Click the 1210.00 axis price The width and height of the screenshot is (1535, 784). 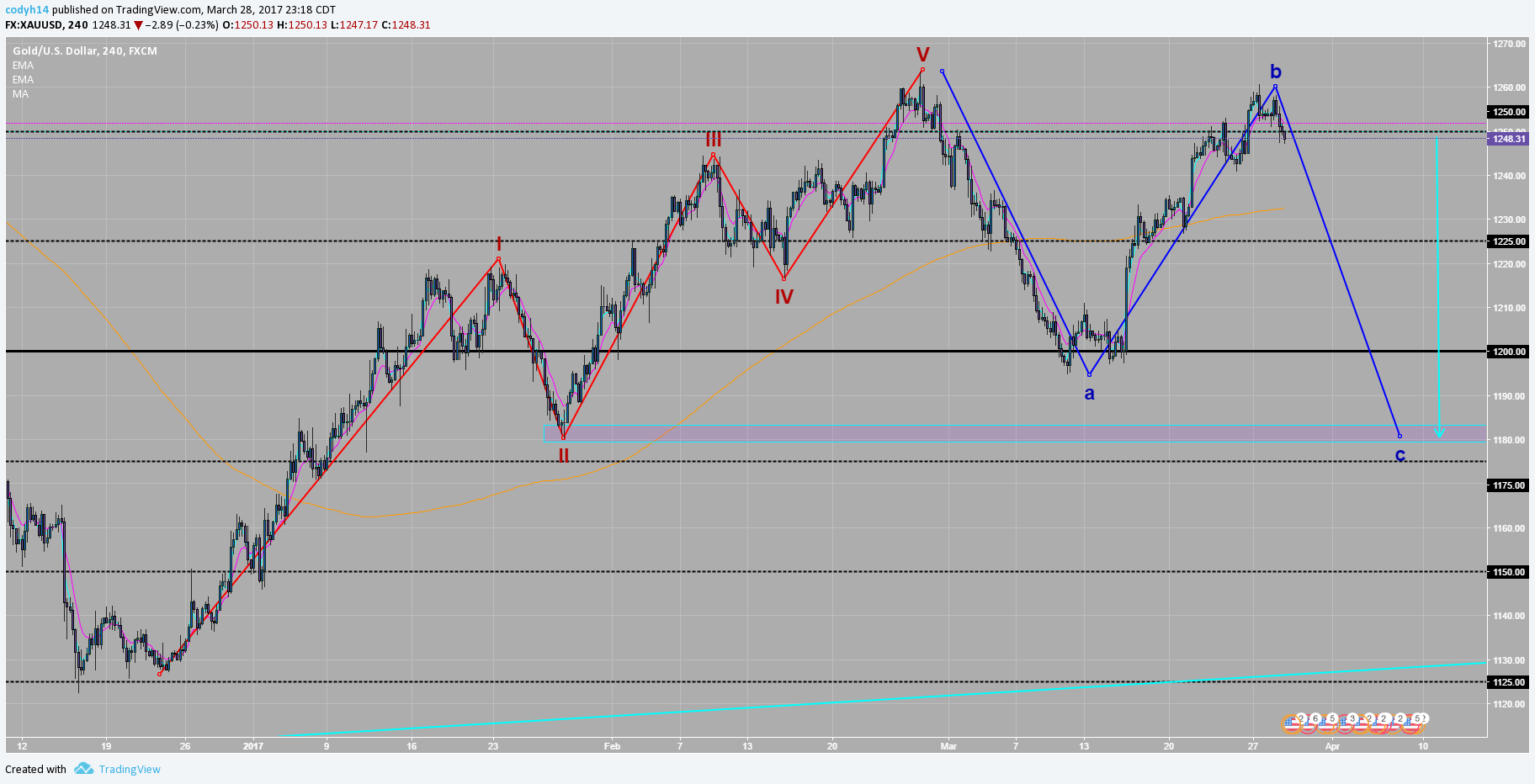(x=1509, y=308)
